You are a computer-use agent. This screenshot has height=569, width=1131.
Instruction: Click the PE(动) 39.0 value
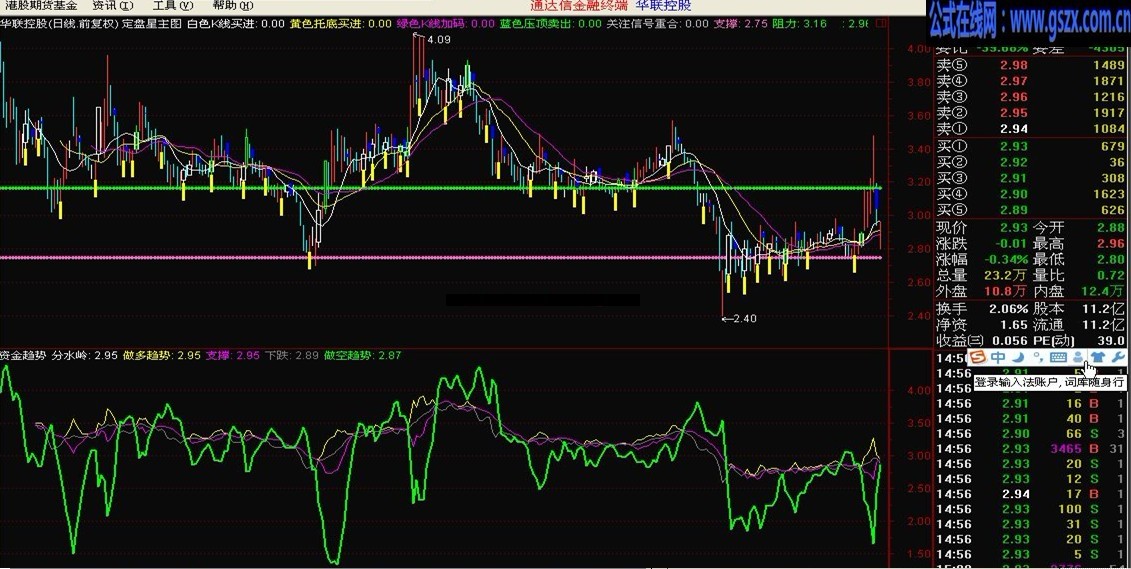coord(1111,340)
